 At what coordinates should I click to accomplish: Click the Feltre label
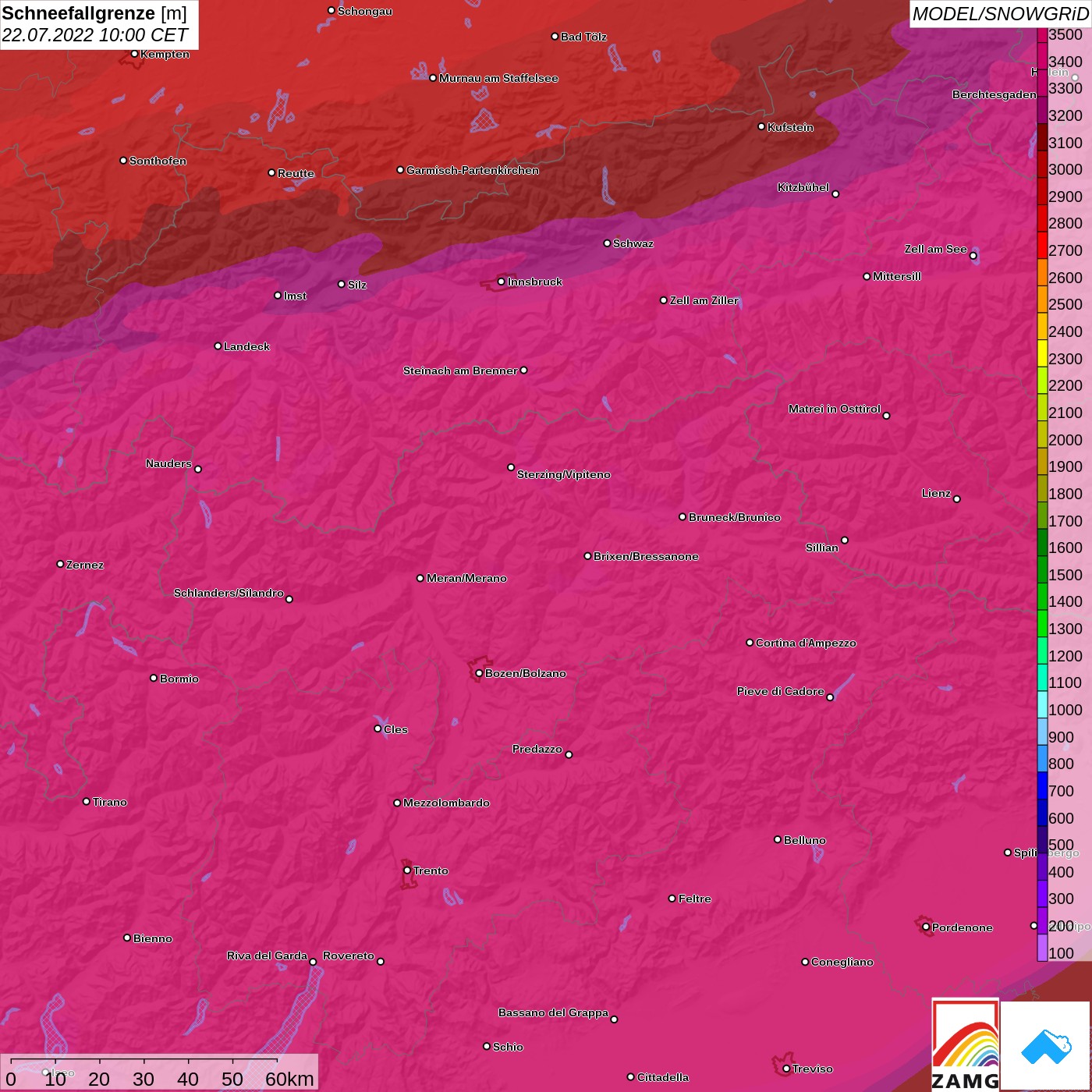(695, 899)
